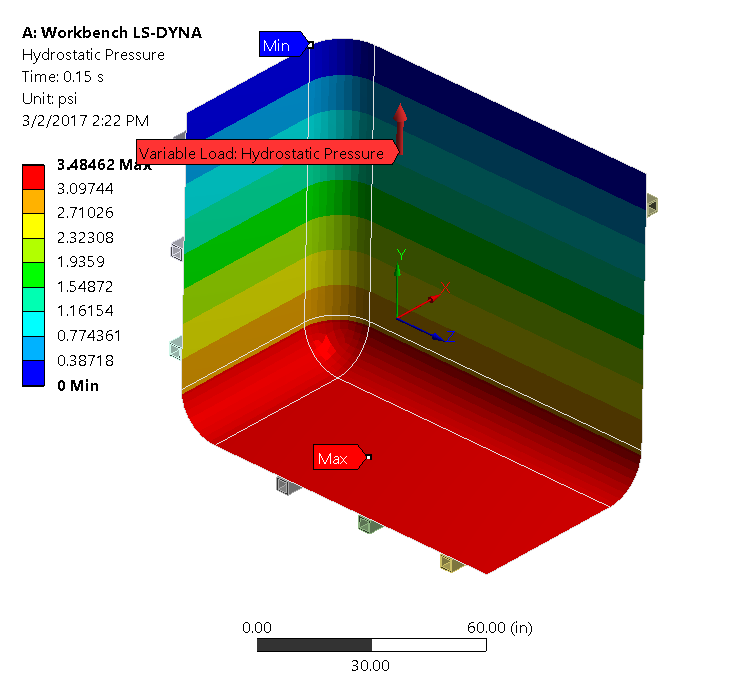This screenshot has height=690, width=745.
Task: Pick the dark blue legend swatch above 0 Min
Action: coord(34,371)
